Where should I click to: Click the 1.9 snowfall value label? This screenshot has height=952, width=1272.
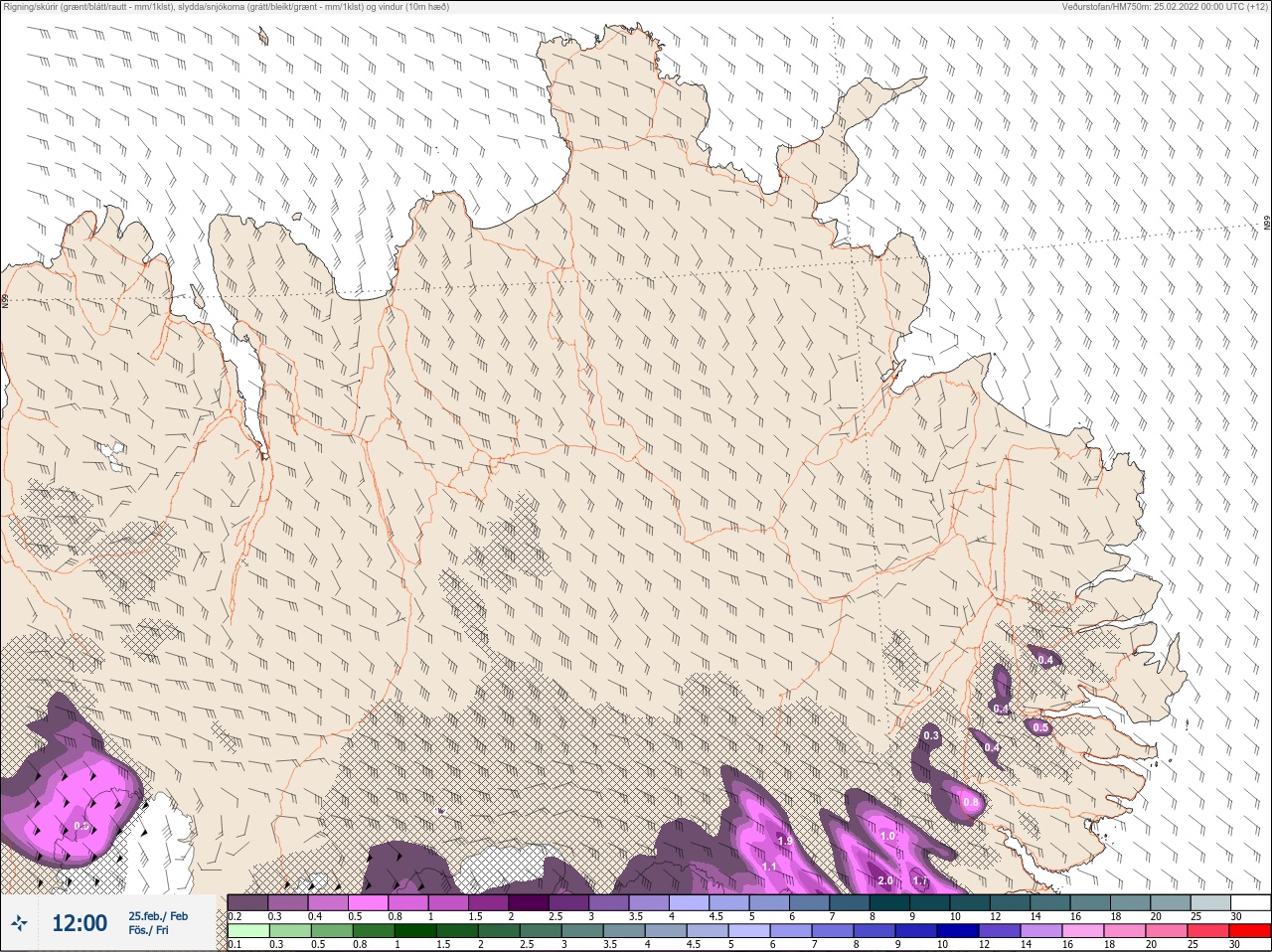784,842
